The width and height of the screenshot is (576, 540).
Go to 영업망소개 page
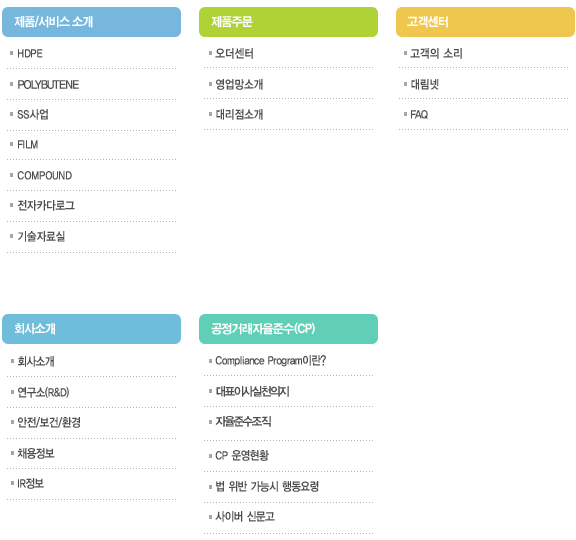tap(239, 84)
